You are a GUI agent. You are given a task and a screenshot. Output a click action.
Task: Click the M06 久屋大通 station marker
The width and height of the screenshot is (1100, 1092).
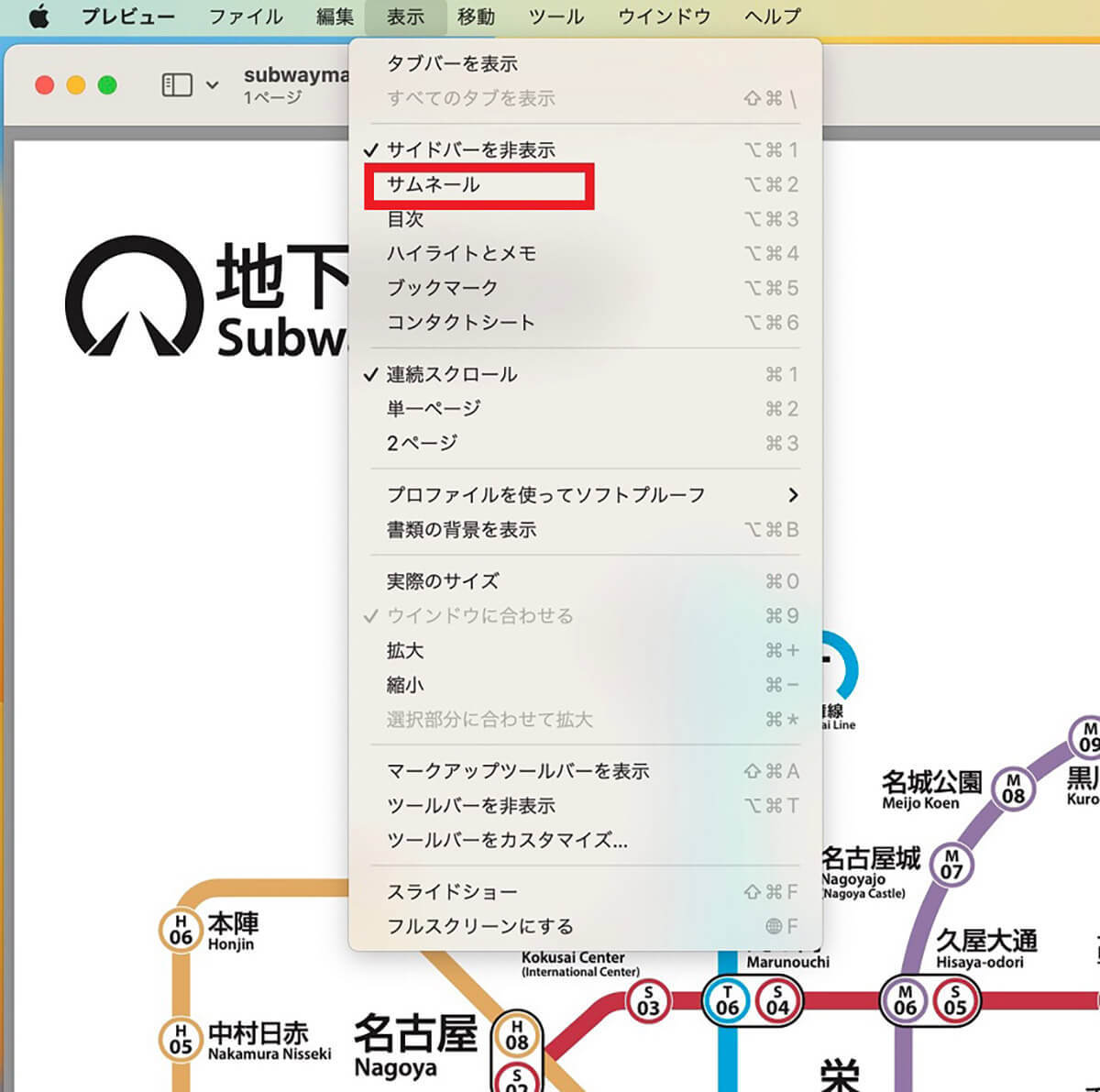tap(905, 1000)
